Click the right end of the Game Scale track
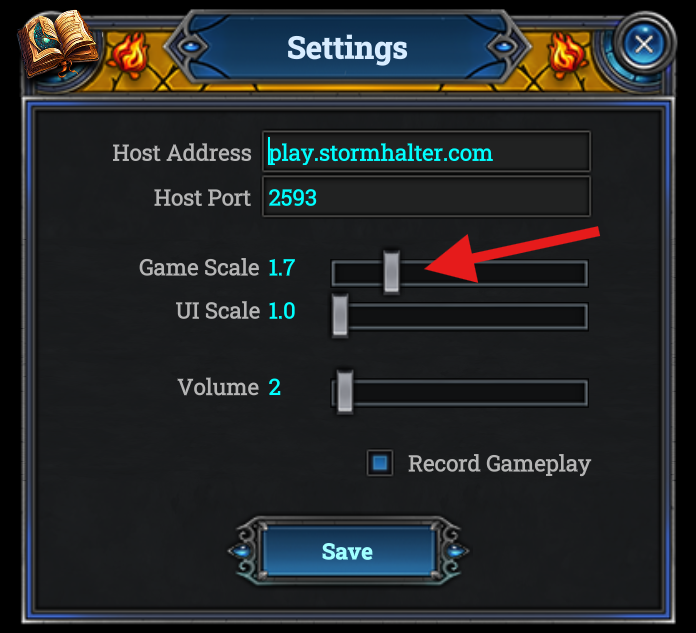Image resolution: width=696 pixels, height=633 pixels. click(x=579, y=273)
